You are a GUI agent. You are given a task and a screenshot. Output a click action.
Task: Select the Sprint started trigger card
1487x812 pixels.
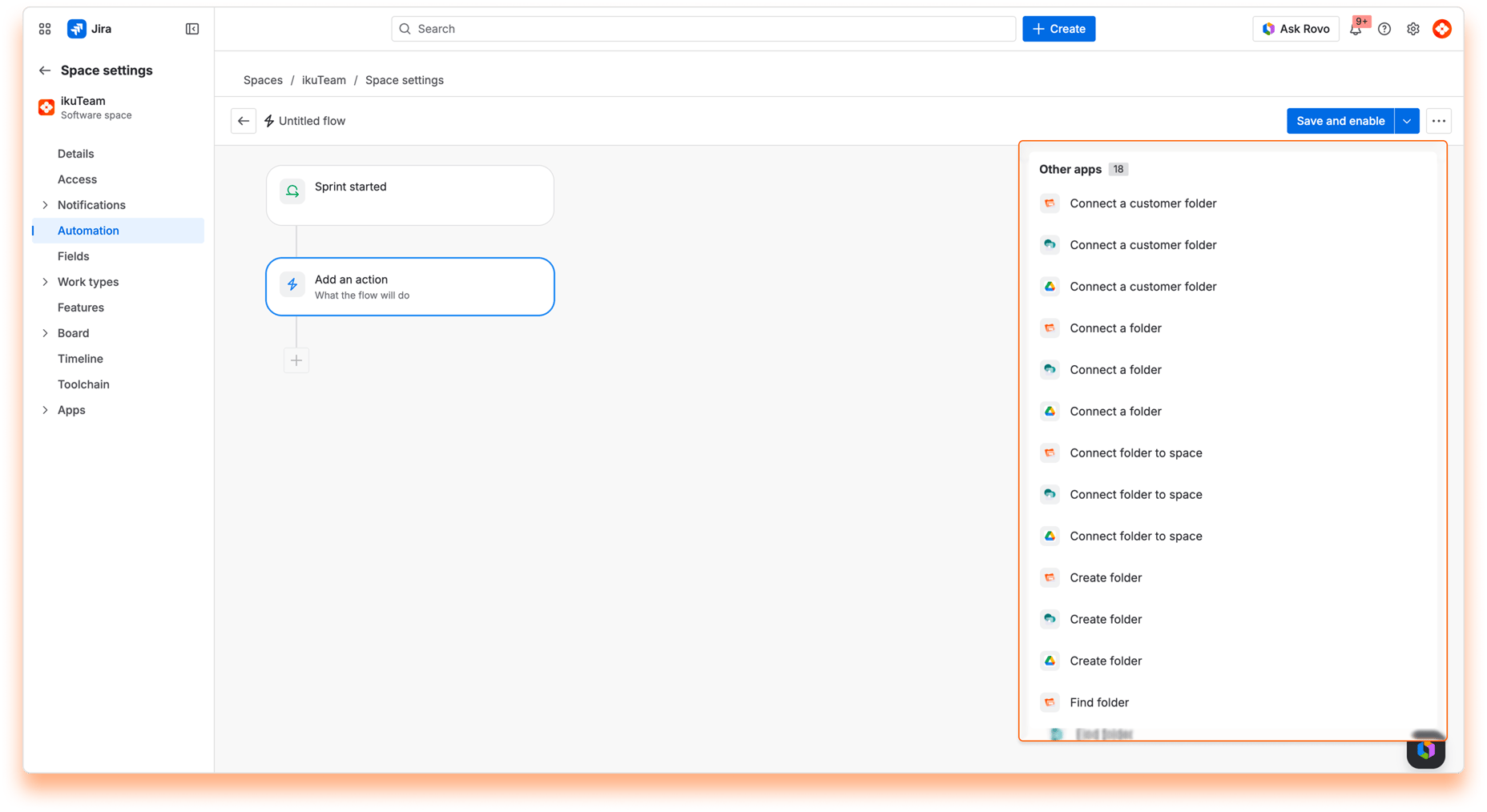[x=410, y=195]
